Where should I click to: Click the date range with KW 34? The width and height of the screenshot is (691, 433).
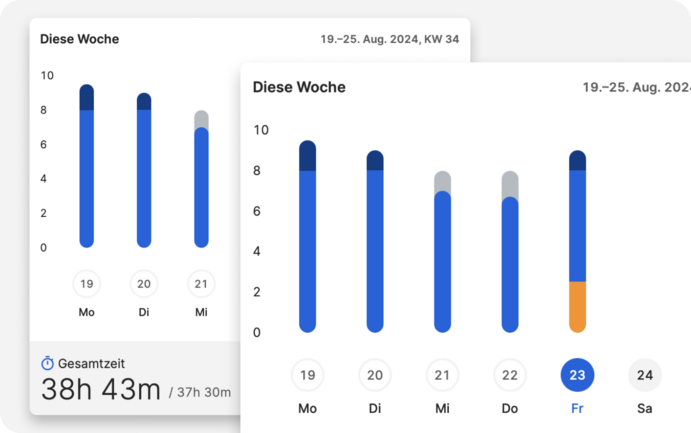pos(390,40)
